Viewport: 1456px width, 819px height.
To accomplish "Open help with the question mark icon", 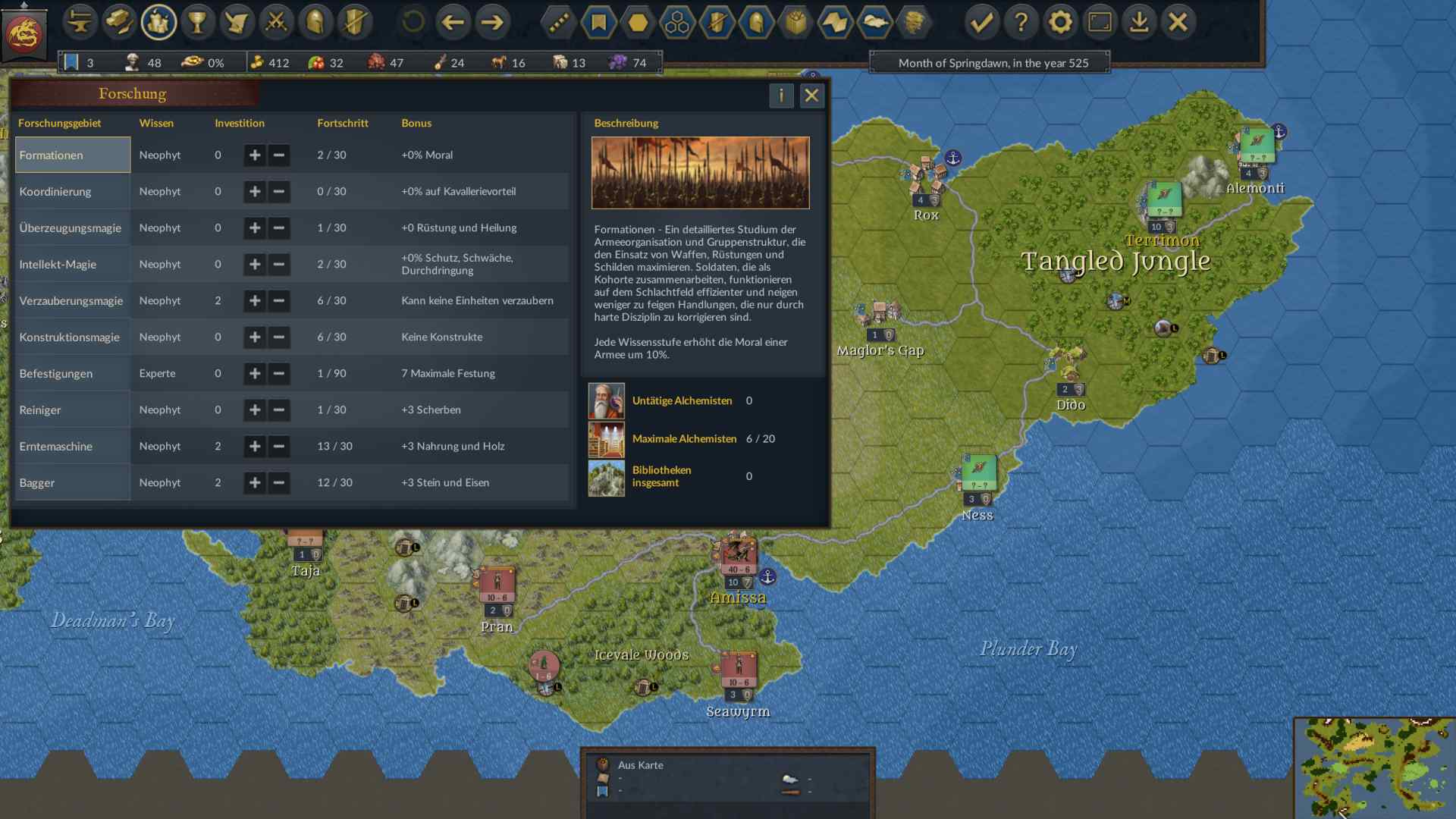I will pos(1021,22).
